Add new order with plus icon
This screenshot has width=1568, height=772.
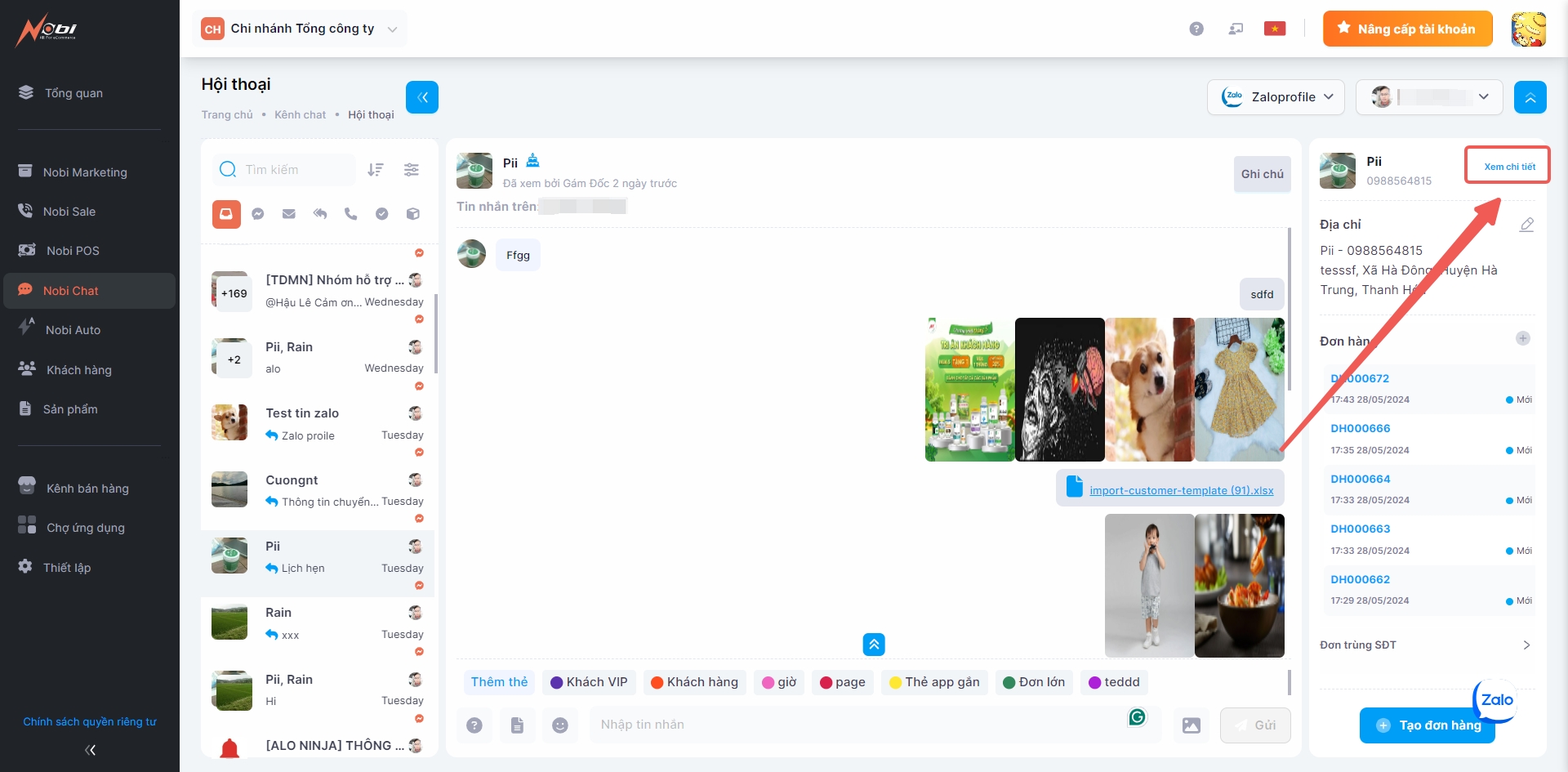tap(1523, 338)
